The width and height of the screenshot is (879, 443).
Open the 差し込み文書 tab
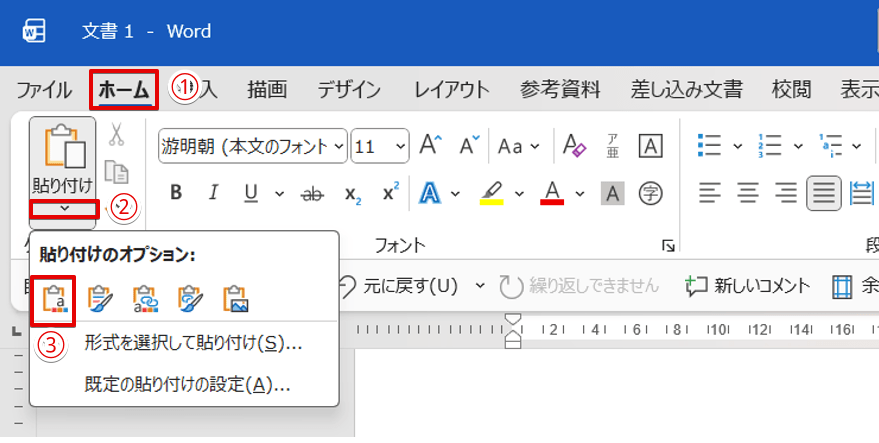pos(686,90)
